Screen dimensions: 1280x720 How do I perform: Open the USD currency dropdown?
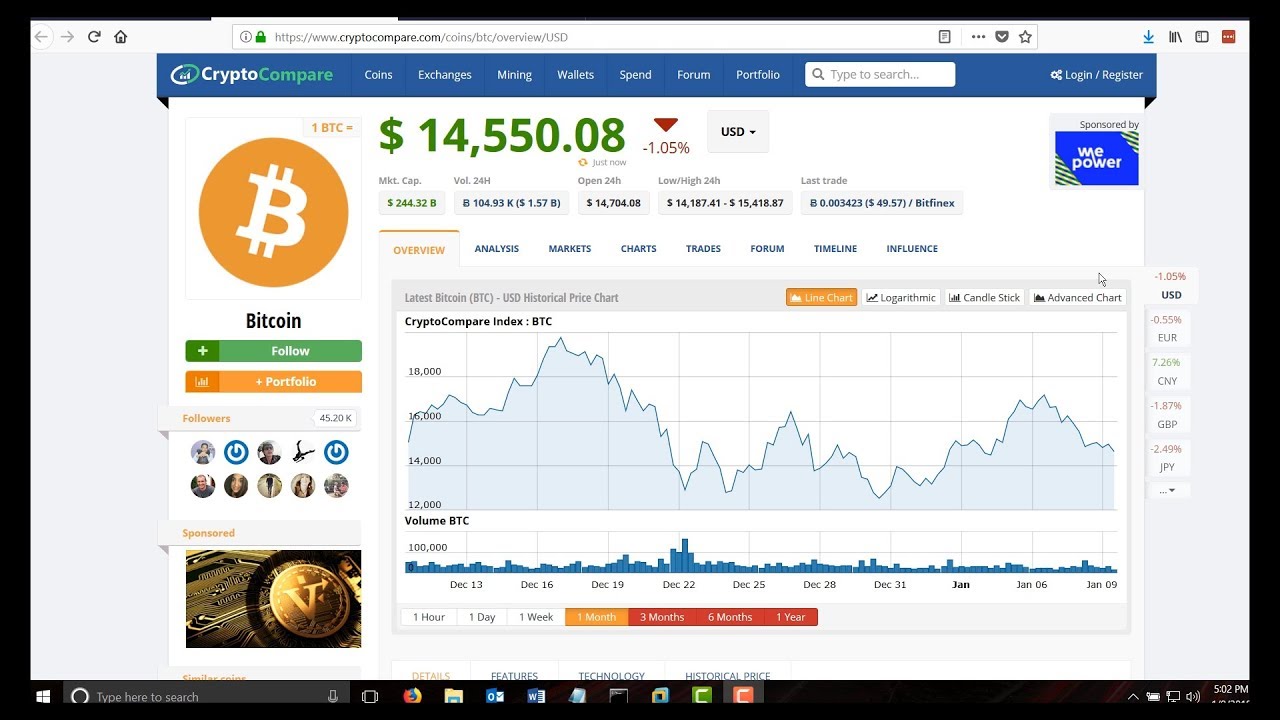pyautogui.click(x=738, y=132)
